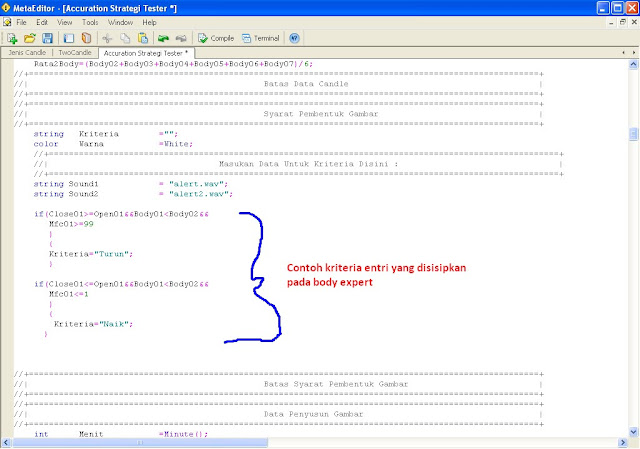640x449 pixels.
Task: Click the vertical scrollbar thumb
Action: click(x=633, y=134)
